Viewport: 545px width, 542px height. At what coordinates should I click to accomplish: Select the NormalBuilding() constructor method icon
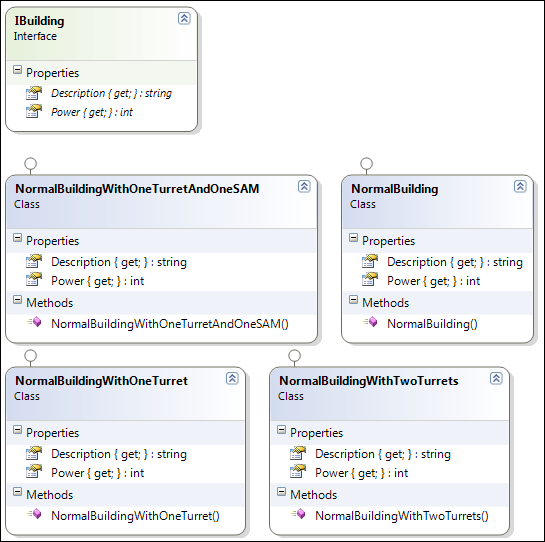(x=371, y=322)
